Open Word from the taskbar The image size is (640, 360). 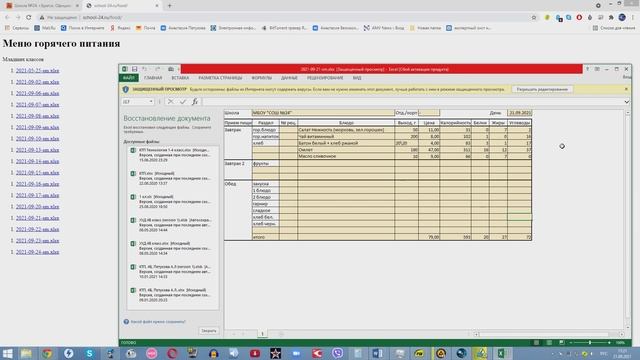click(377, 353)
